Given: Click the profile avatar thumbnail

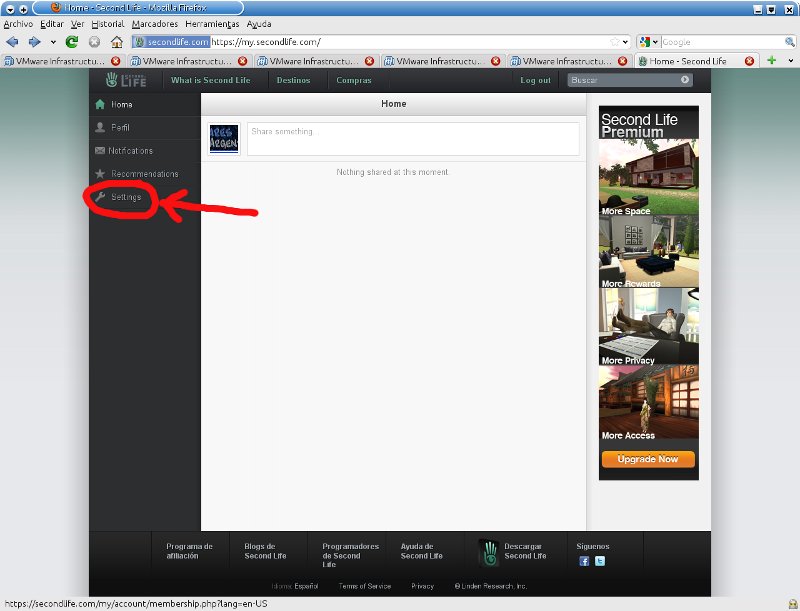Looking at the screenshot, I should coord(224,138).
